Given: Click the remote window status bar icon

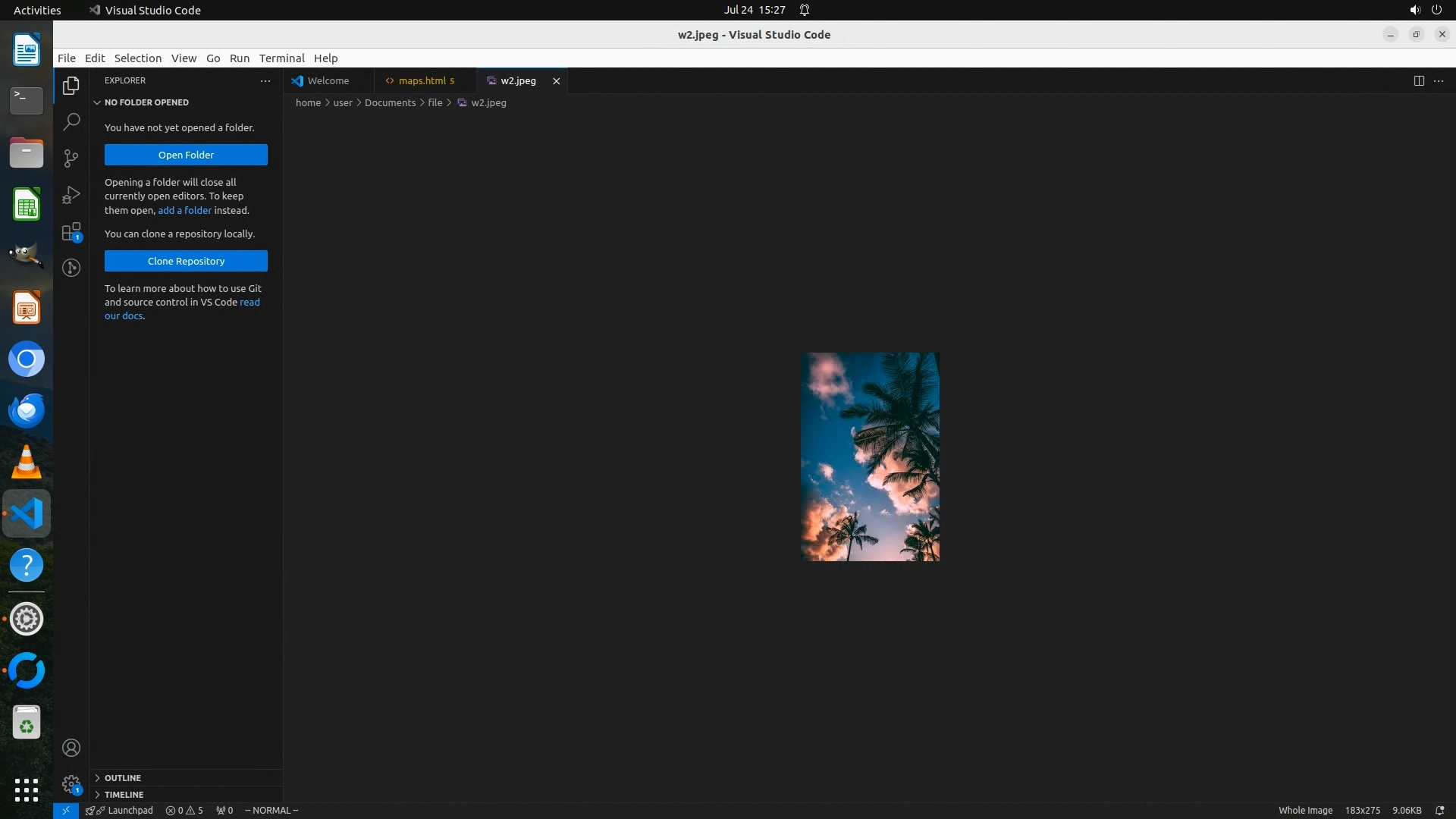Looking at the screenshot, I should (x=65, y=810).
